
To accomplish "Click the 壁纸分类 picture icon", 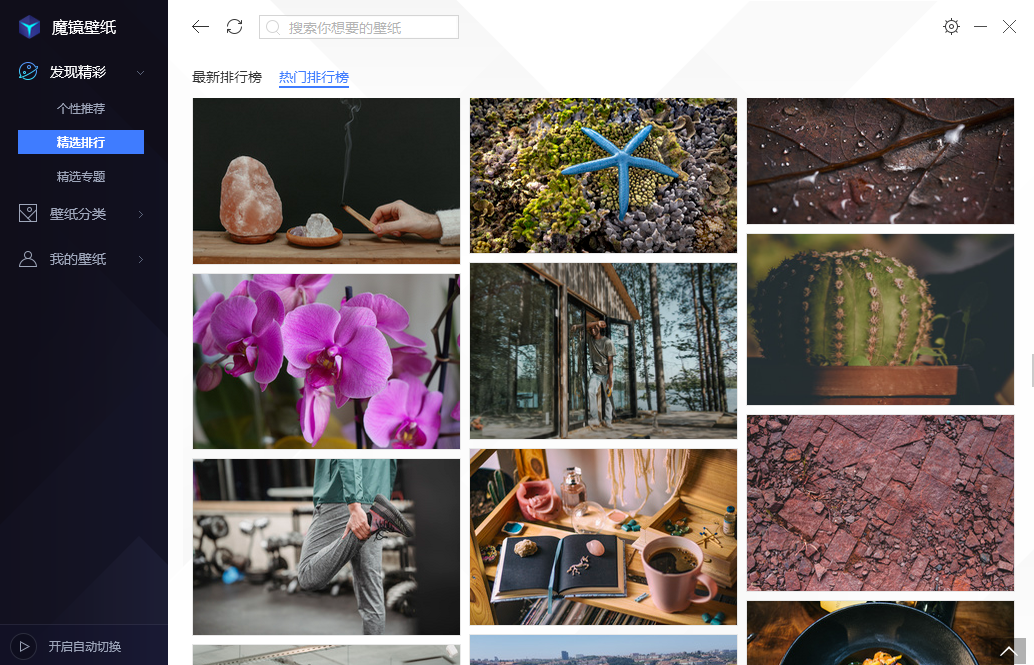I will pos(29,214).
